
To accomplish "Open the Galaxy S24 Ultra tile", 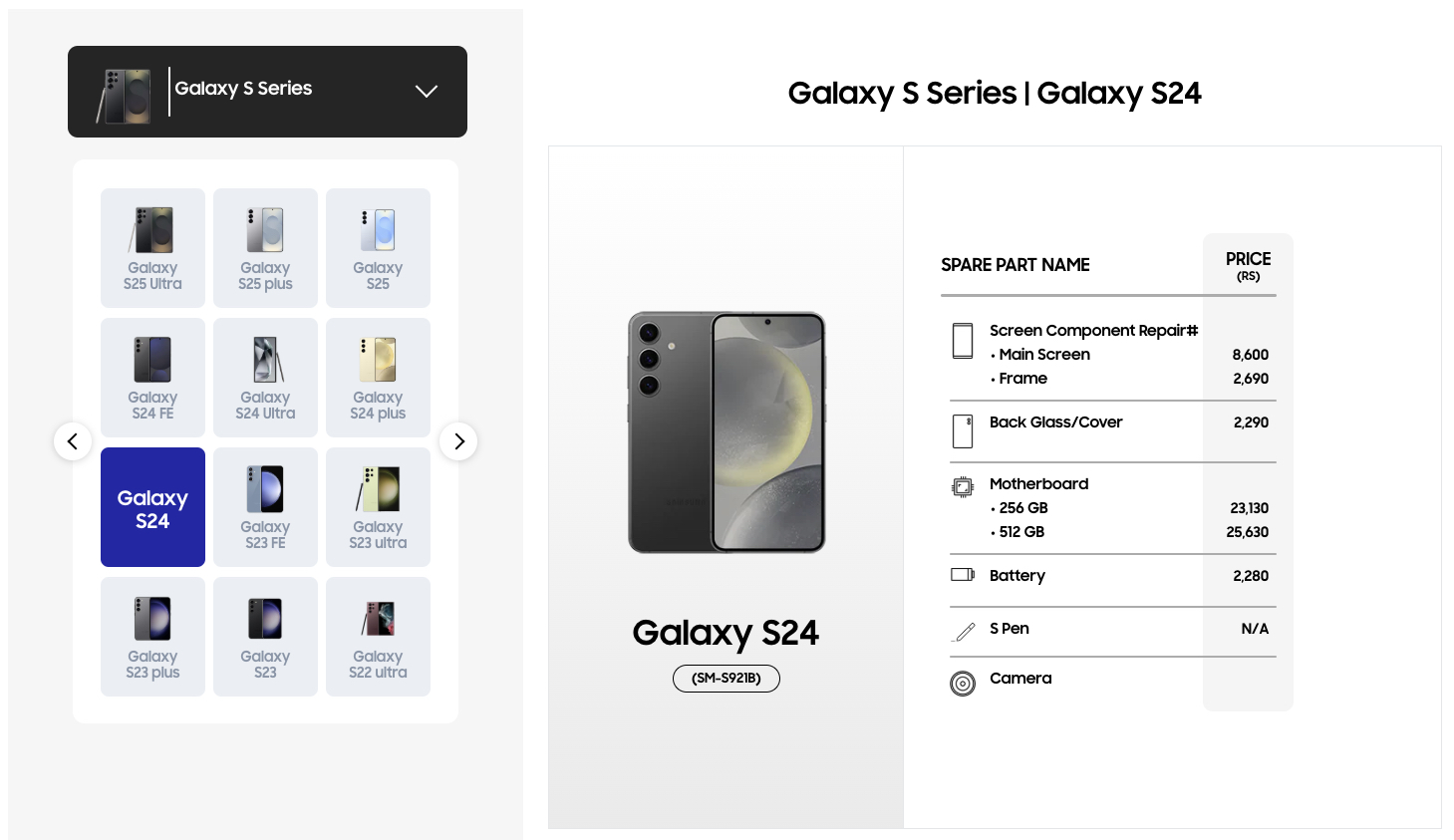I will pos(265,378).
